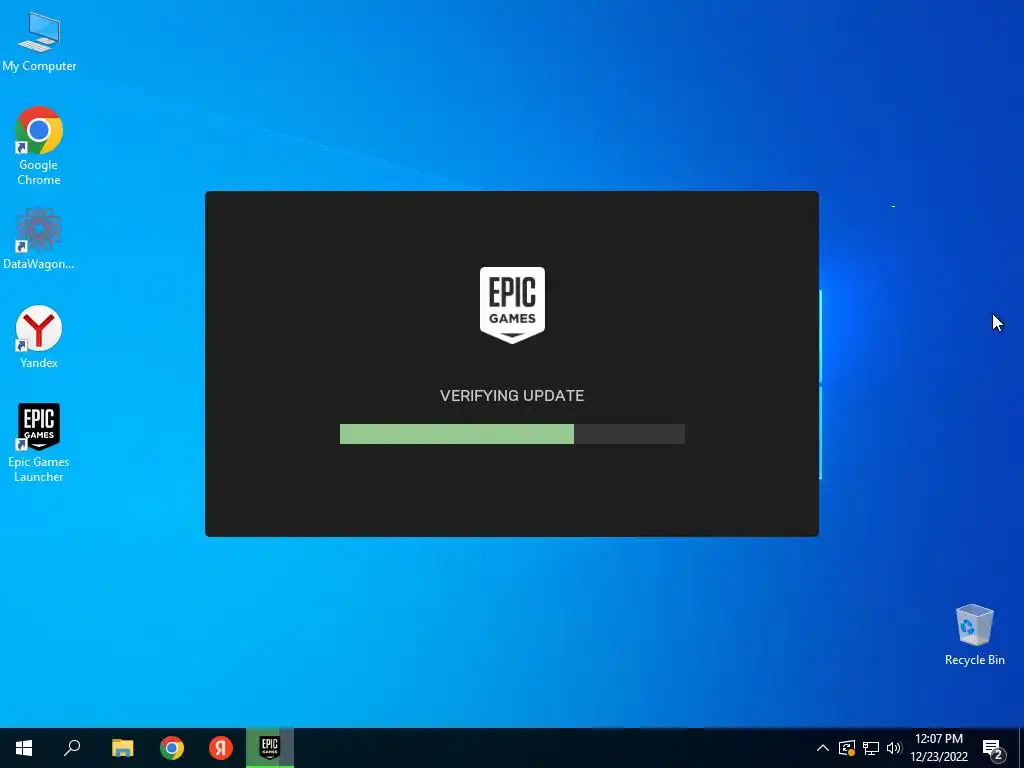The height and width of the screenshot is (768, 1024).
Task: Open the notification Action Center
Action: point(993,748)
